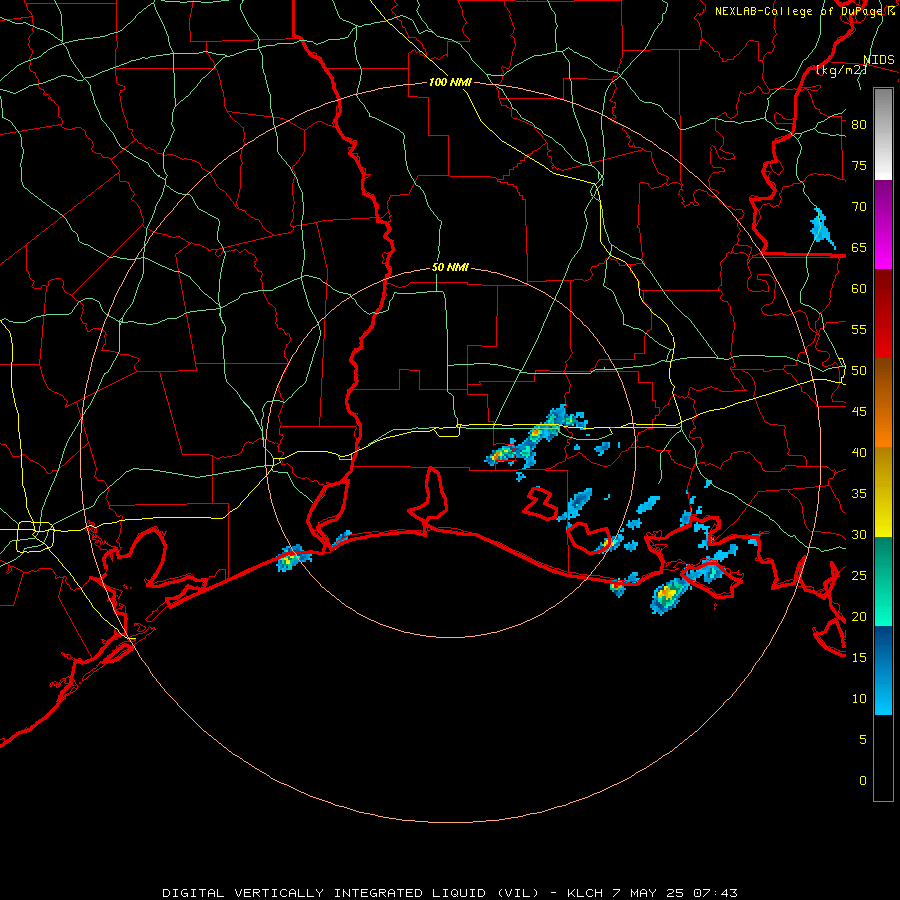This screenshot has width=900, height=900.
Task: Click the isolated cyan echo in the upper-right corner
Action: 821,226
